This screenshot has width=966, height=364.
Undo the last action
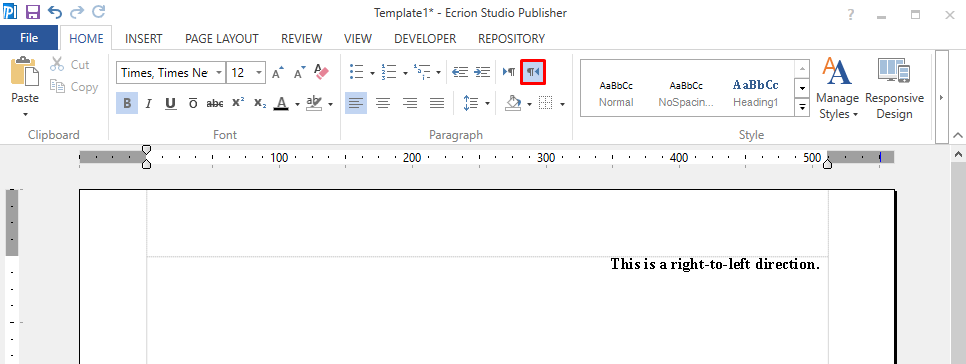pos(55,12)
